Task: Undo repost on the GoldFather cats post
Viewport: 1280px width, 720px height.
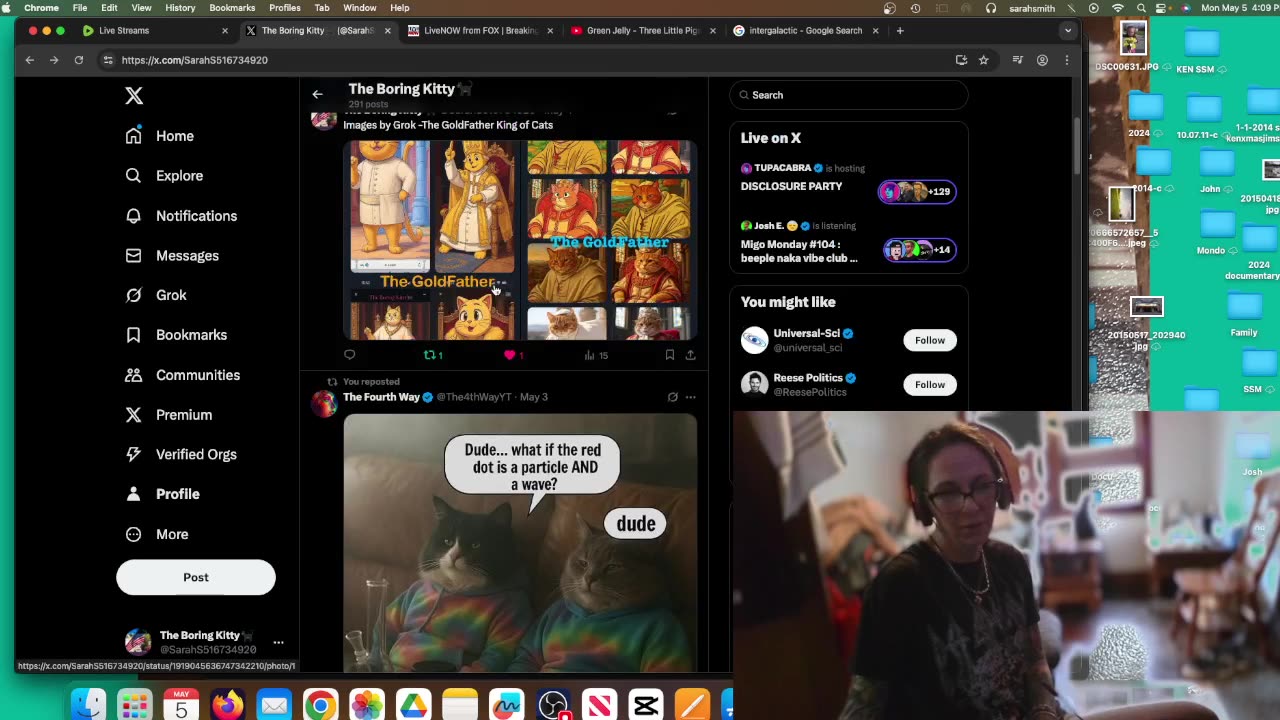Action: (433, 355)
